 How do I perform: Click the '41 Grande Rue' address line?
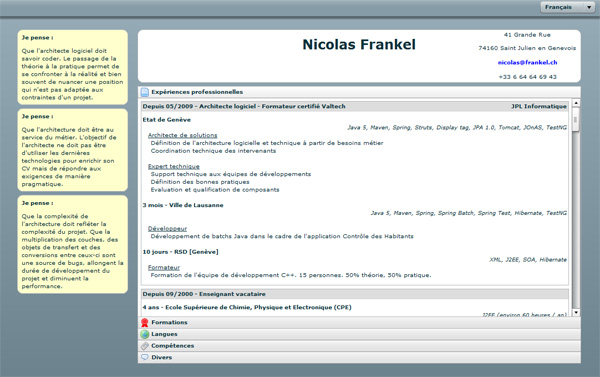(527, 35)
